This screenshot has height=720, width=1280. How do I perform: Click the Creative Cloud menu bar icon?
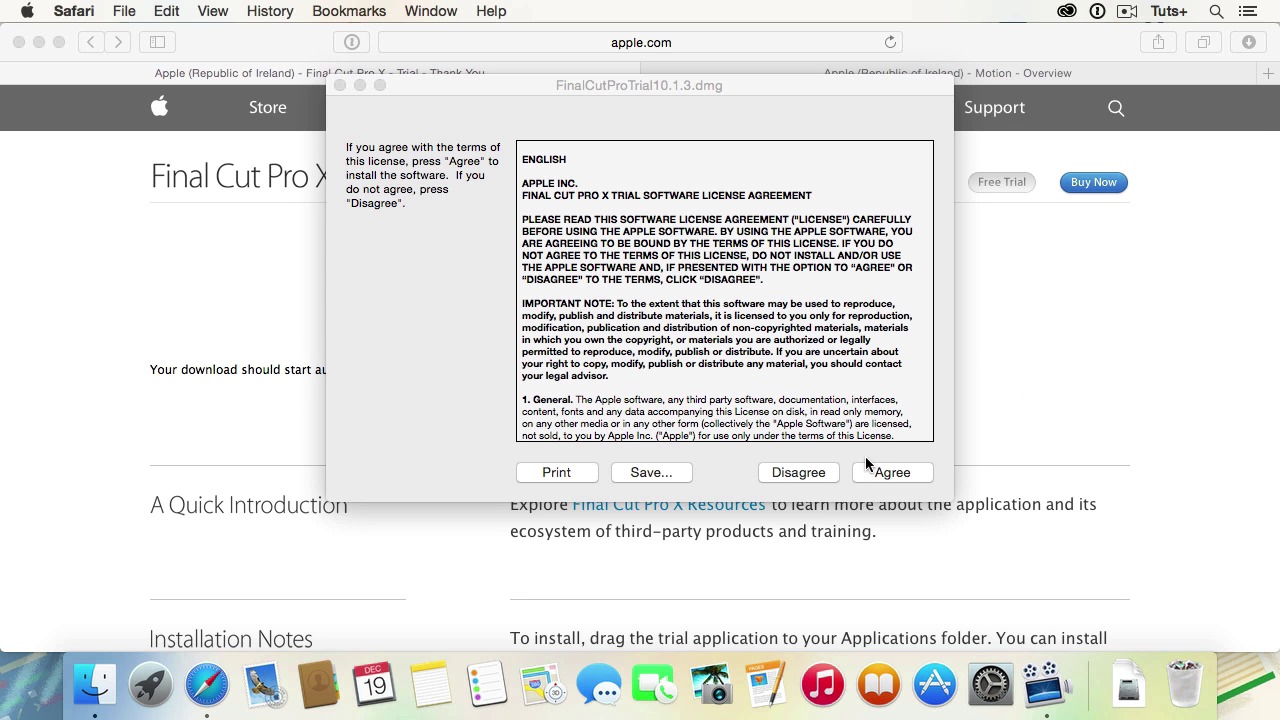(x=1067, y=11)
